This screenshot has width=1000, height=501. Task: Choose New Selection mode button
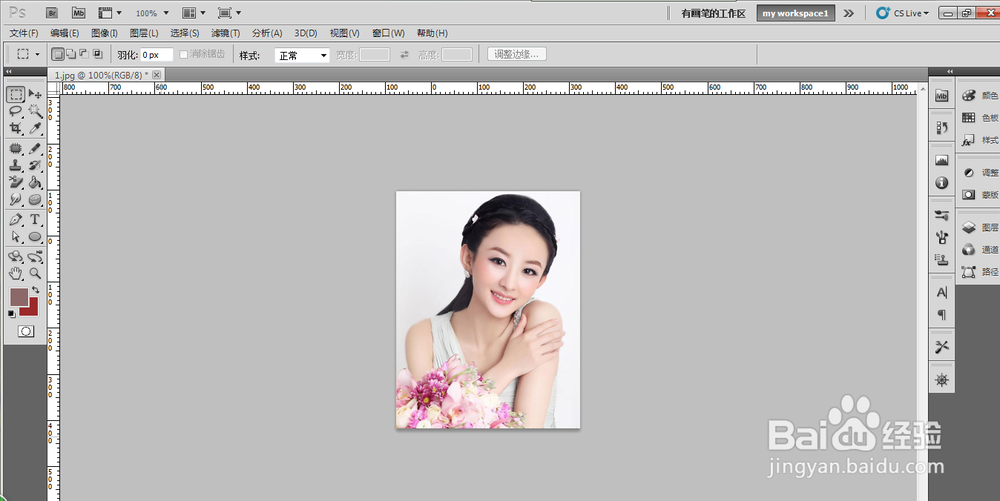coord(57,54)
